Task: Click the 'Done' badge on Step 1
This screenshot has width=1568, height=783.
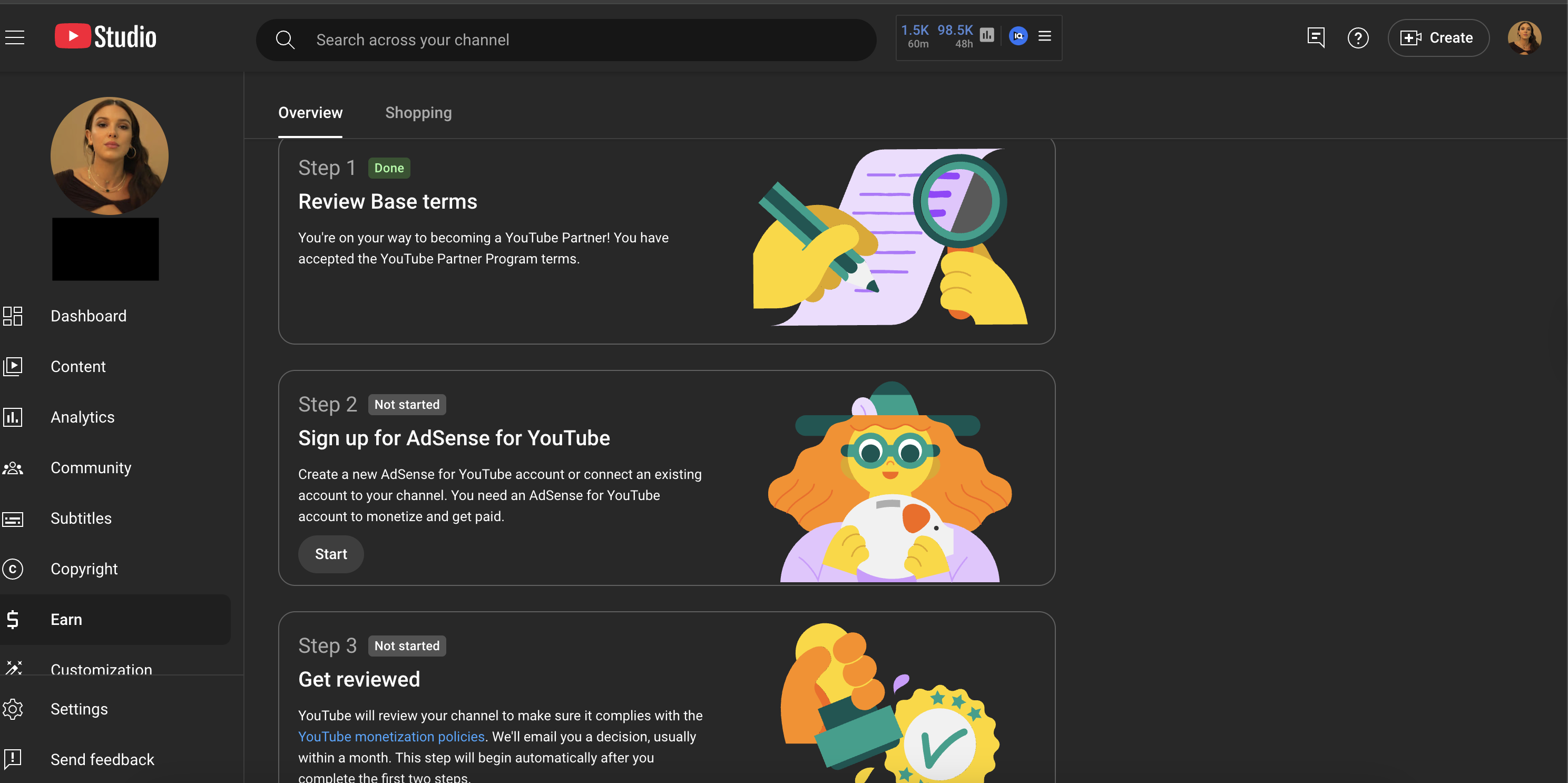Action: 389,168
